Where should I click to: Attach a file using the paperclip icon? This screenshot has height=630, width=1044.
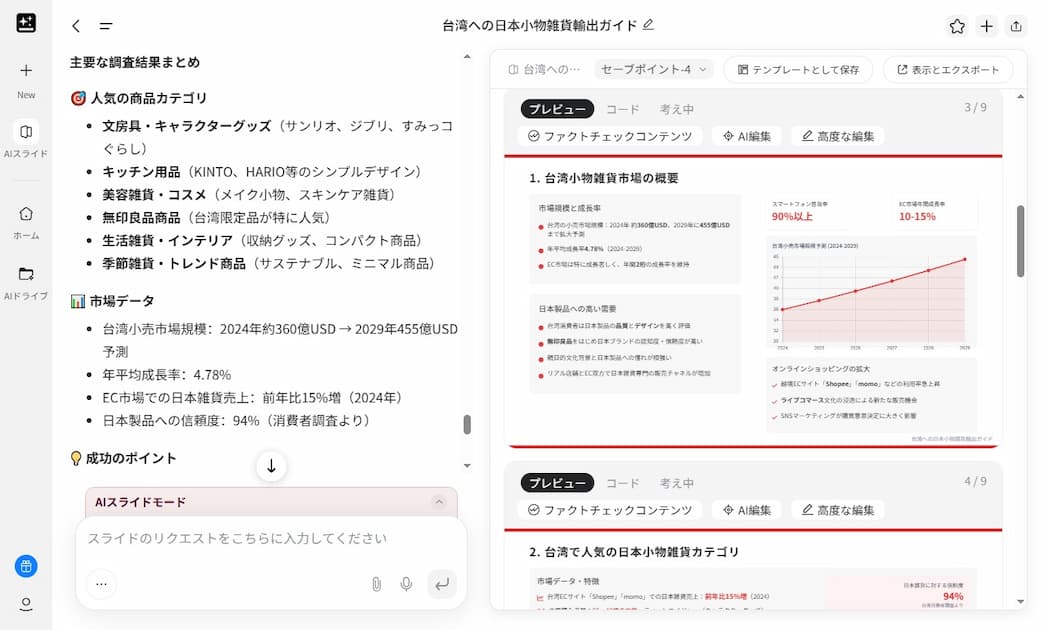tap(376, 583)
